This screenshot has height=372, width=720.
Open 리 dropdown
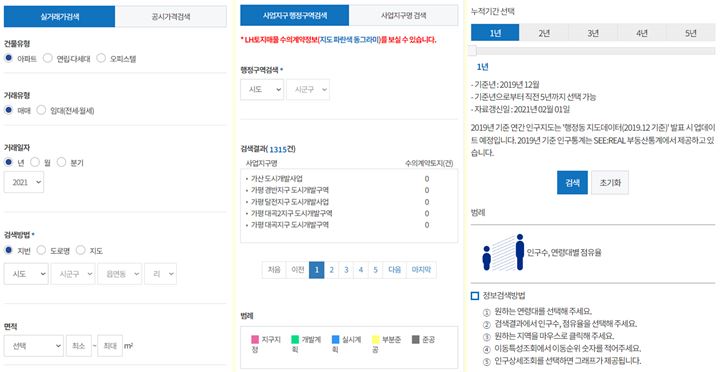click(161, 274)
